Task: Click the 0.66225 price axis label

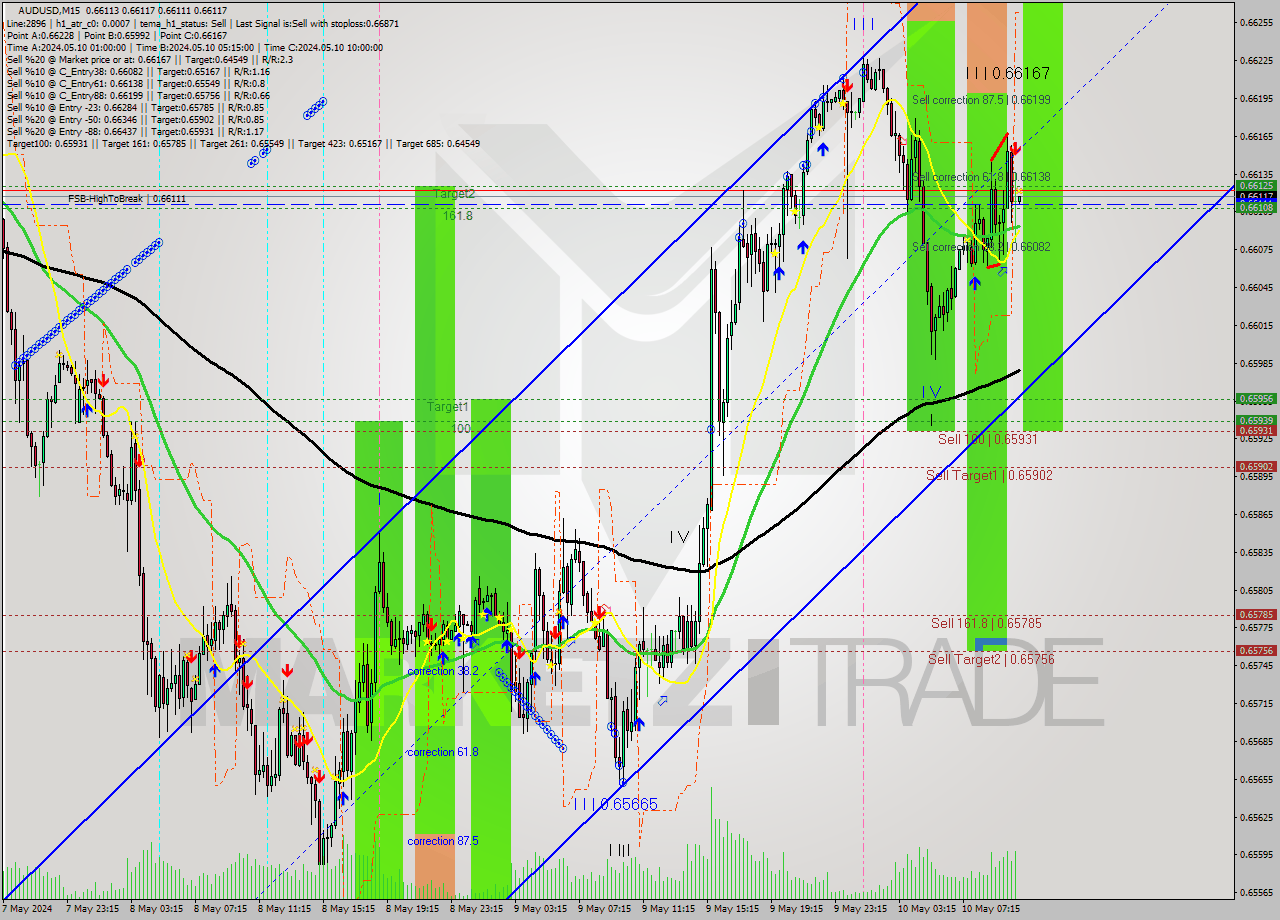Action: click(x=1256, y=60)
